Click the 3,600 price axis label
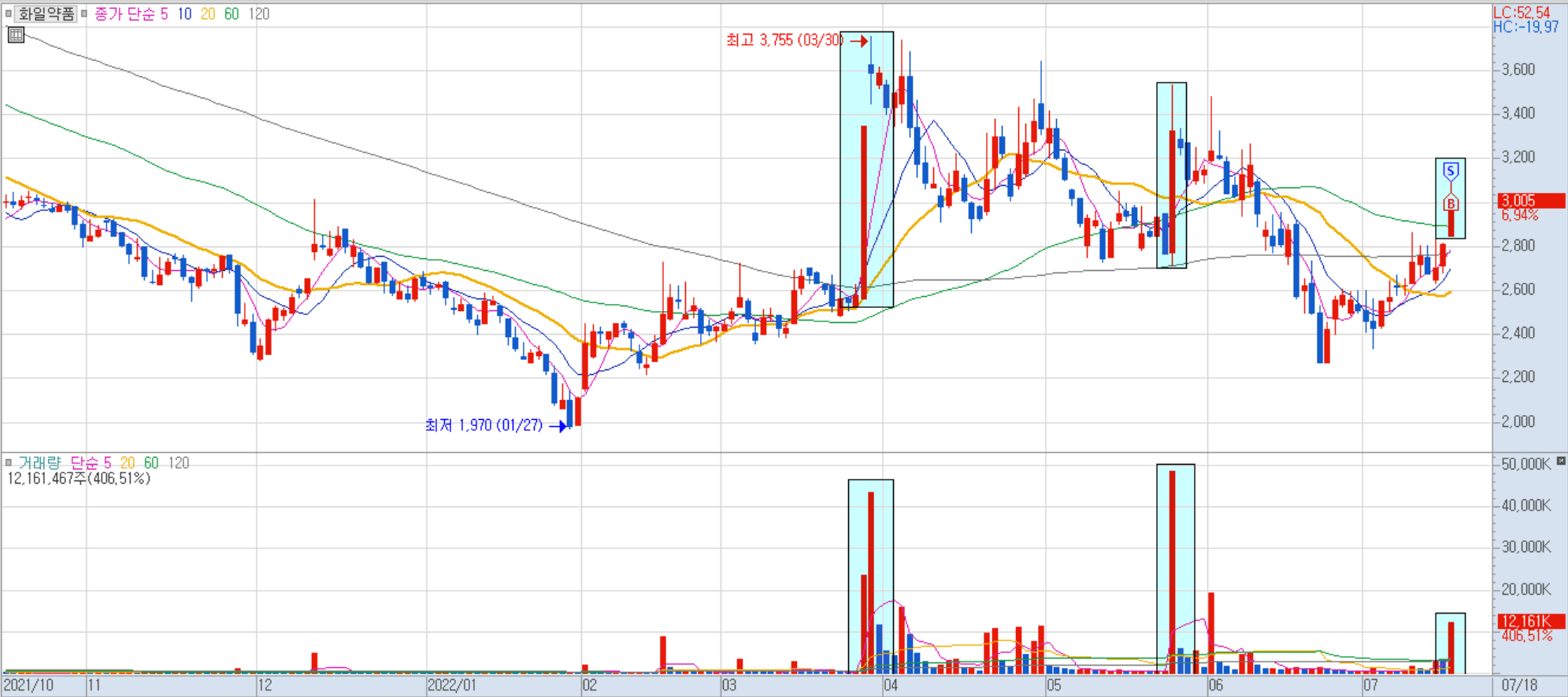1568x697 pixels. point(1518,69)
